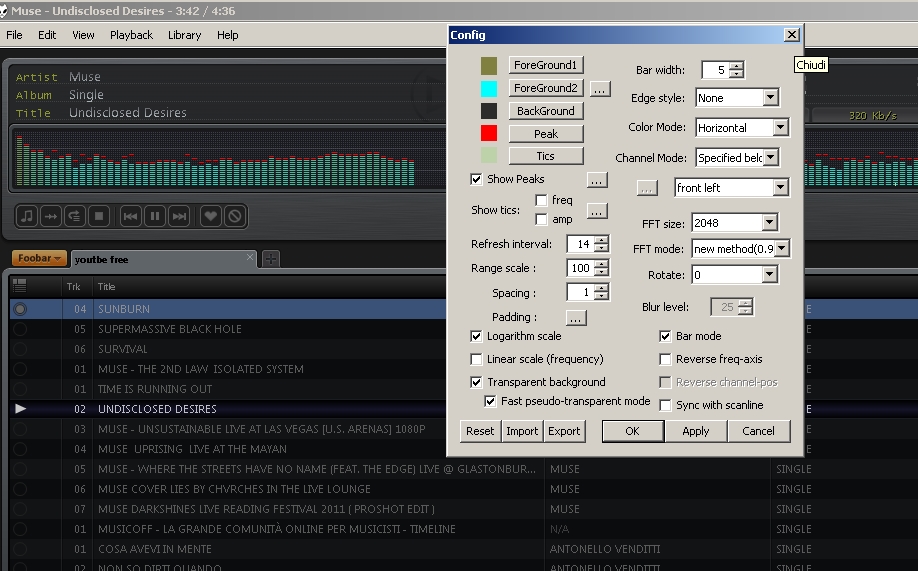Decrease Spacing with down arrow
918x571 pixels.
click(x=601, y=296)
